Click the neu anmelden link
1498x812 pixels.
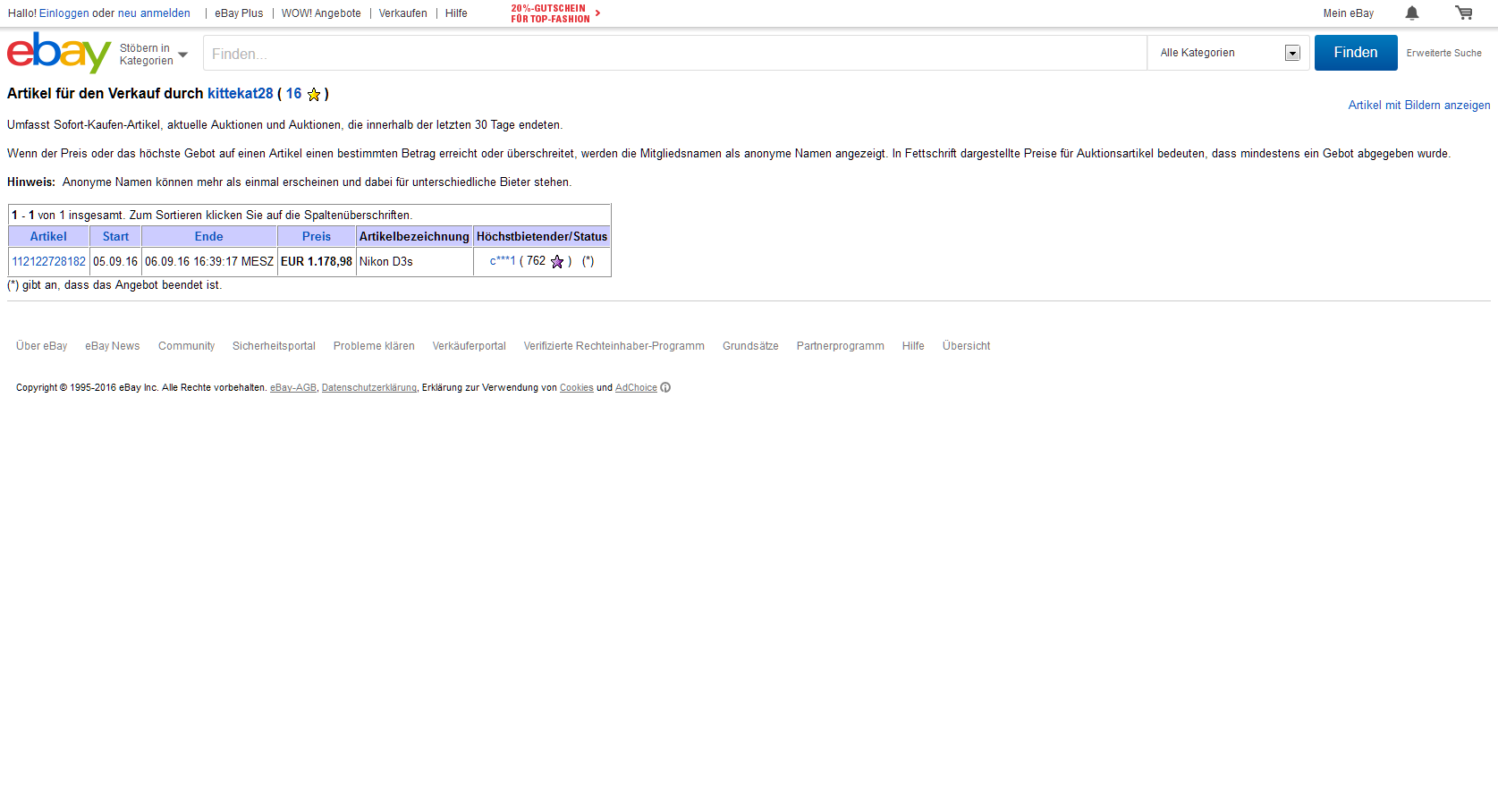pos(154,13)
